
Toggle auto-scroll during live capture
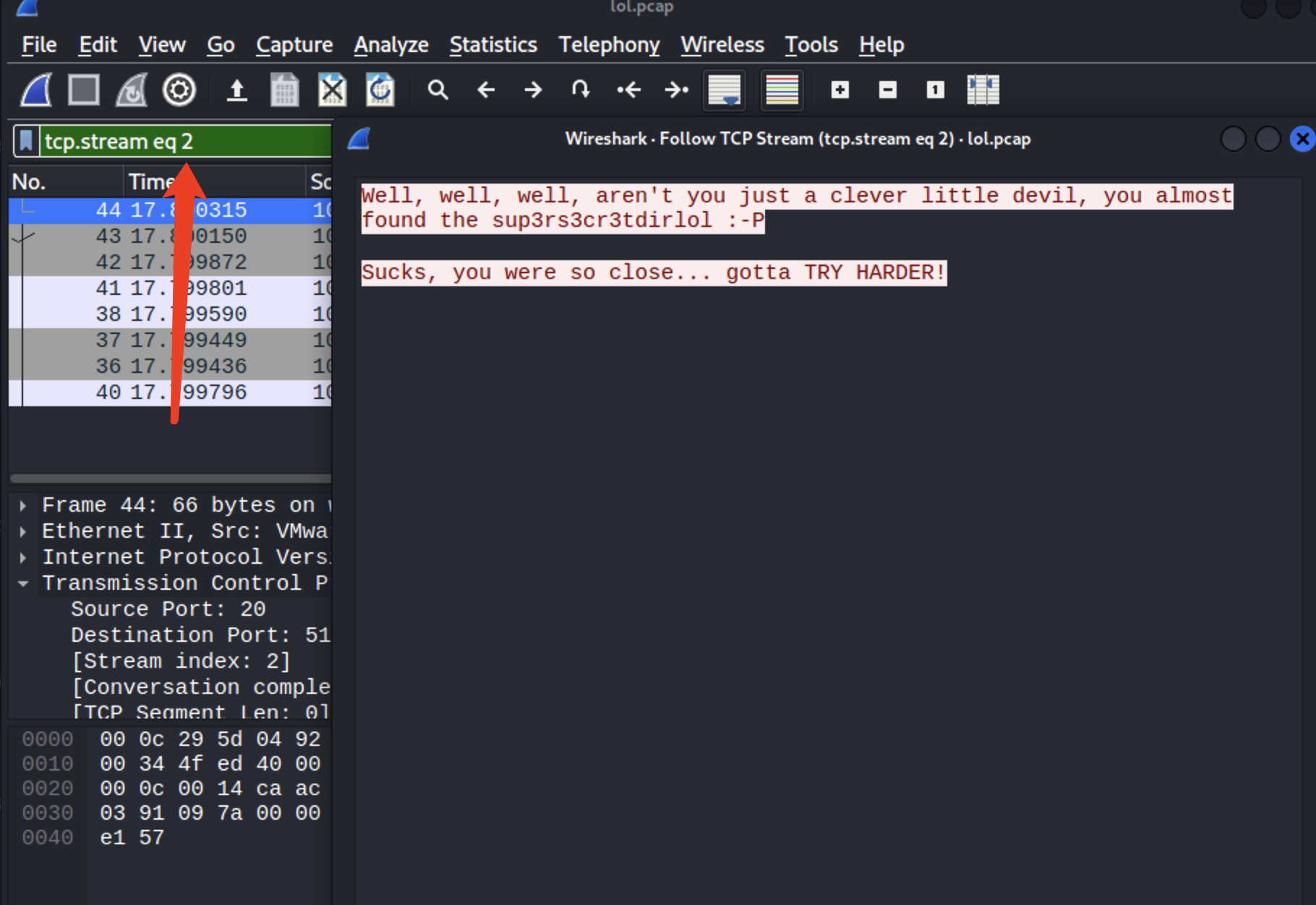pyautogui.click(x=725, y=90)
